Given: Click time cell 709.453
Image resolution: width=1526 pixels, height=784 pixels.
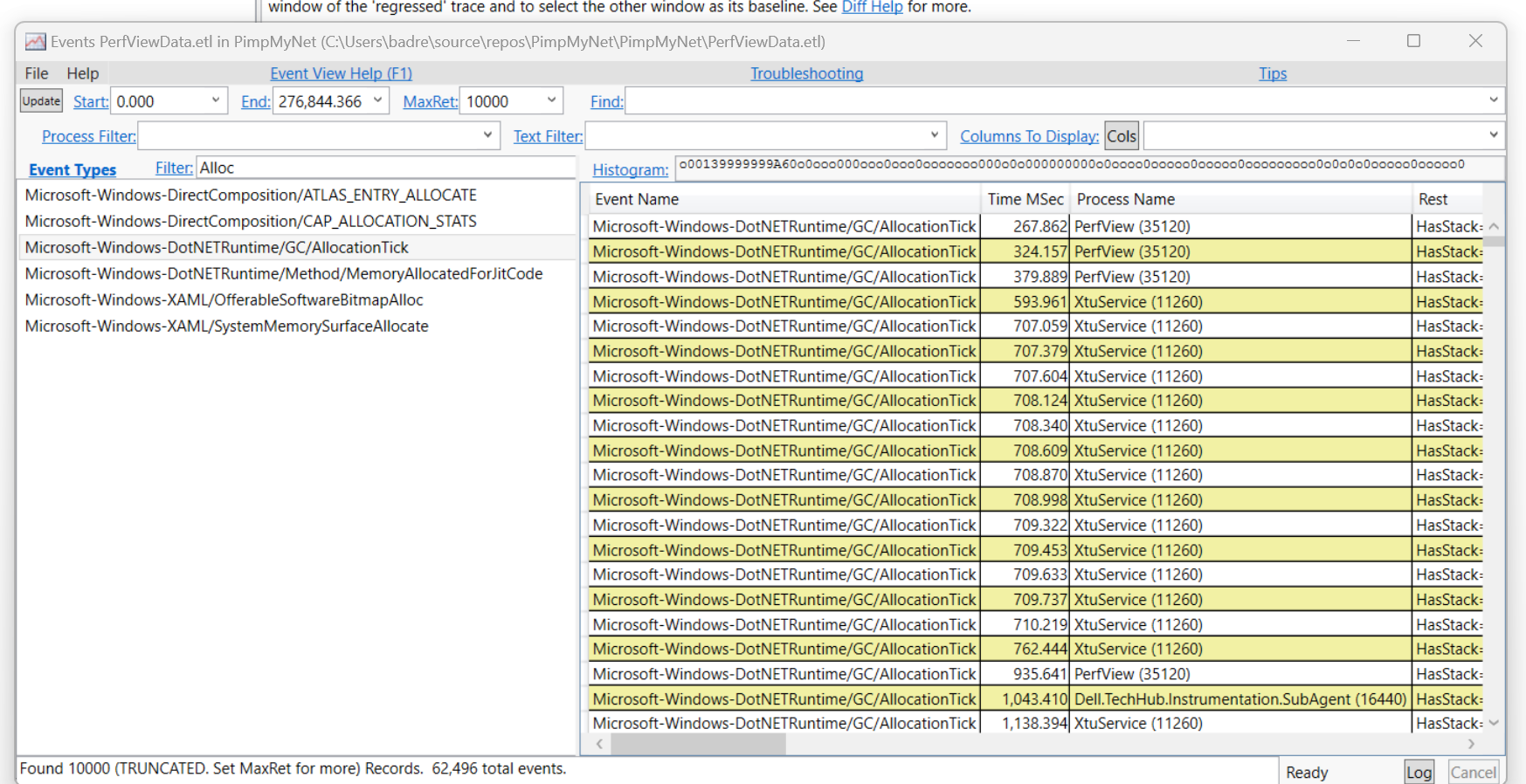Looking at the screenshot, I should [x=1025, y=550].
